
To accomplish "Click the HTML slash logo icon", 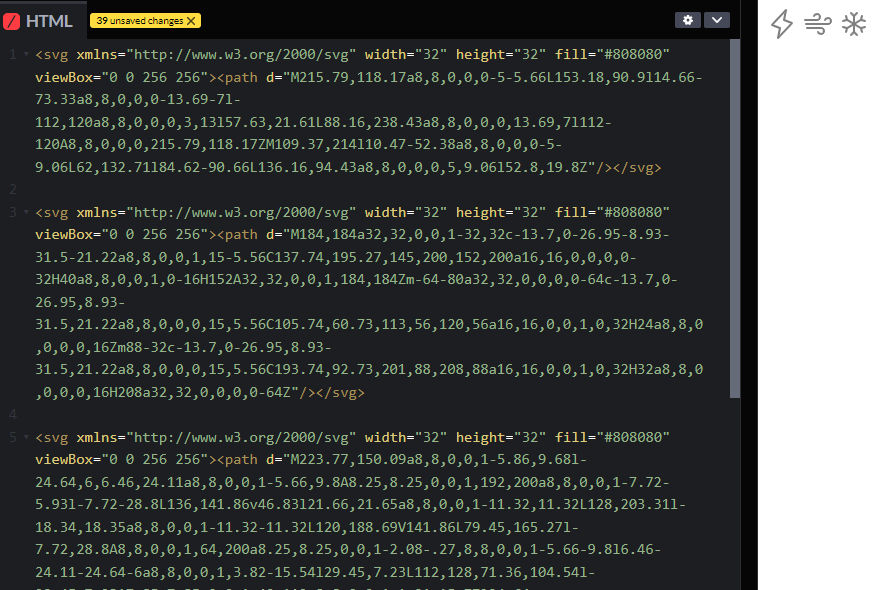I will [x=11, y=21].
